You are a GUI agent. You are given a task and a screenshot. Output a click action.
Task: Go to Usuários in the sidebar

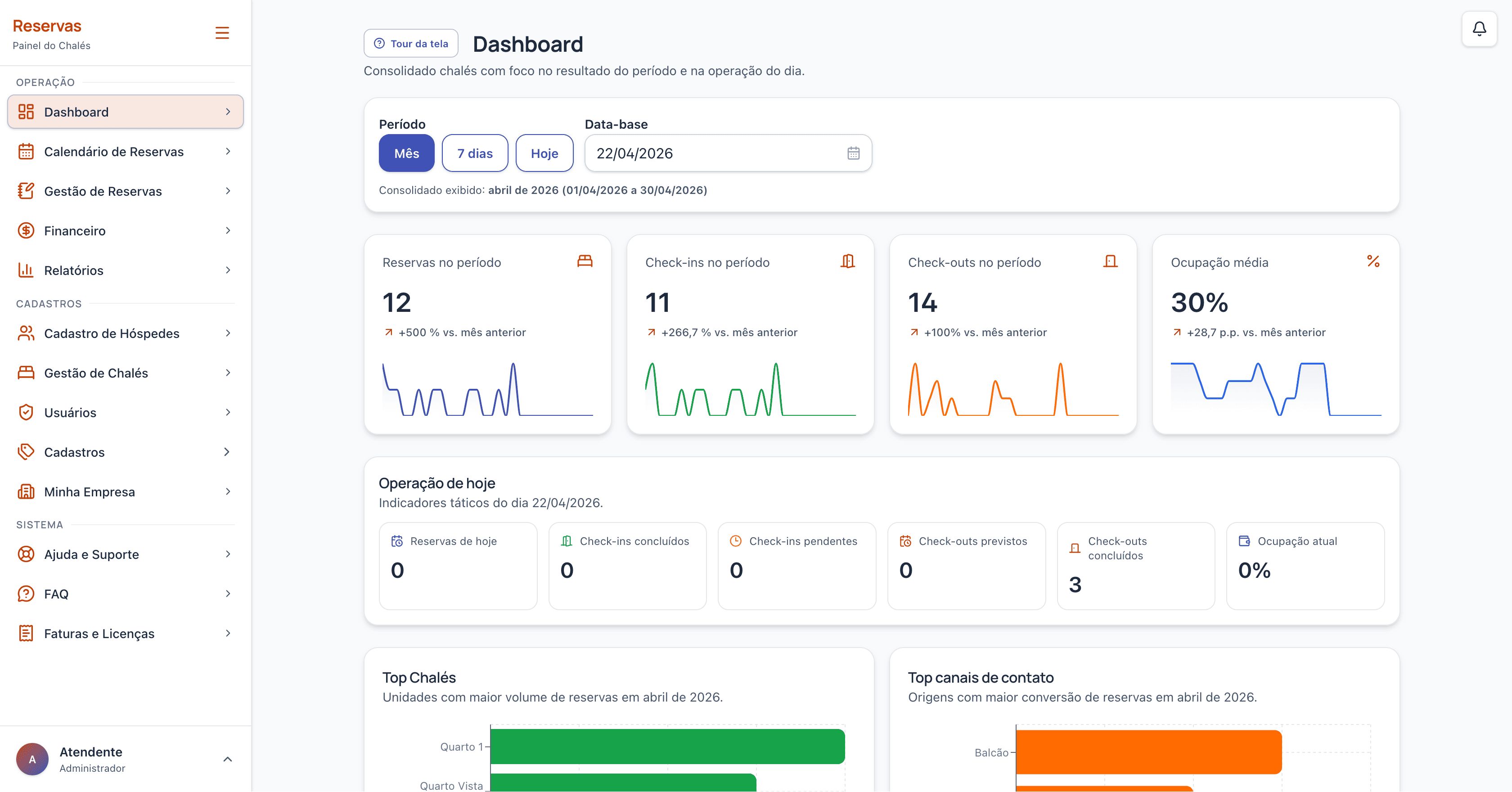tap(125, 412)
